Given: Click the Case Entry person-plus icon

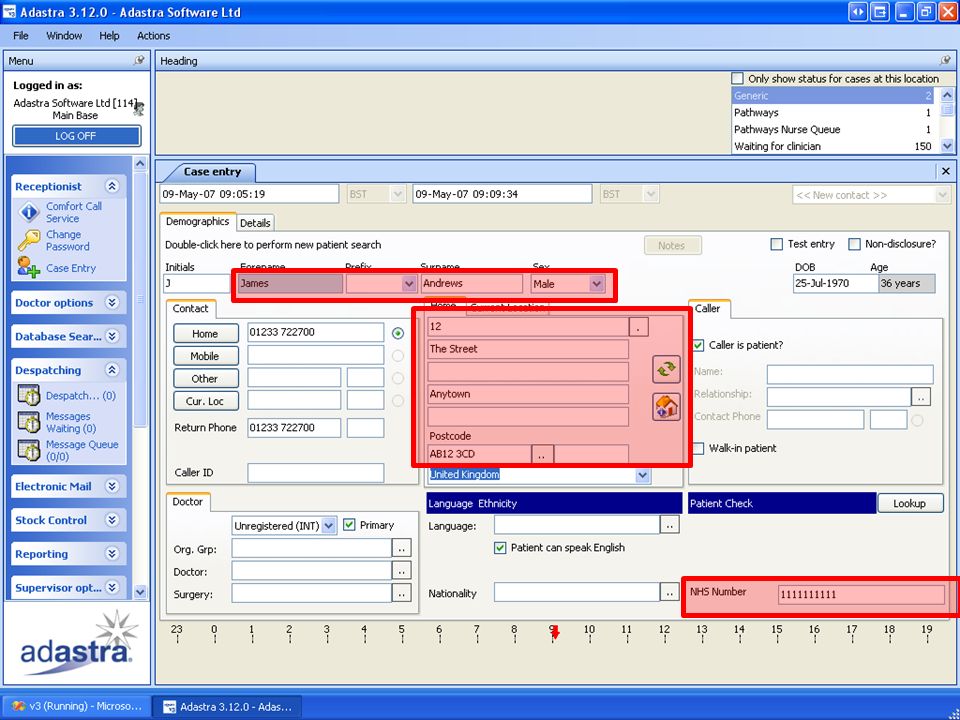Looking at the screenshot, I should coord(29,268).
